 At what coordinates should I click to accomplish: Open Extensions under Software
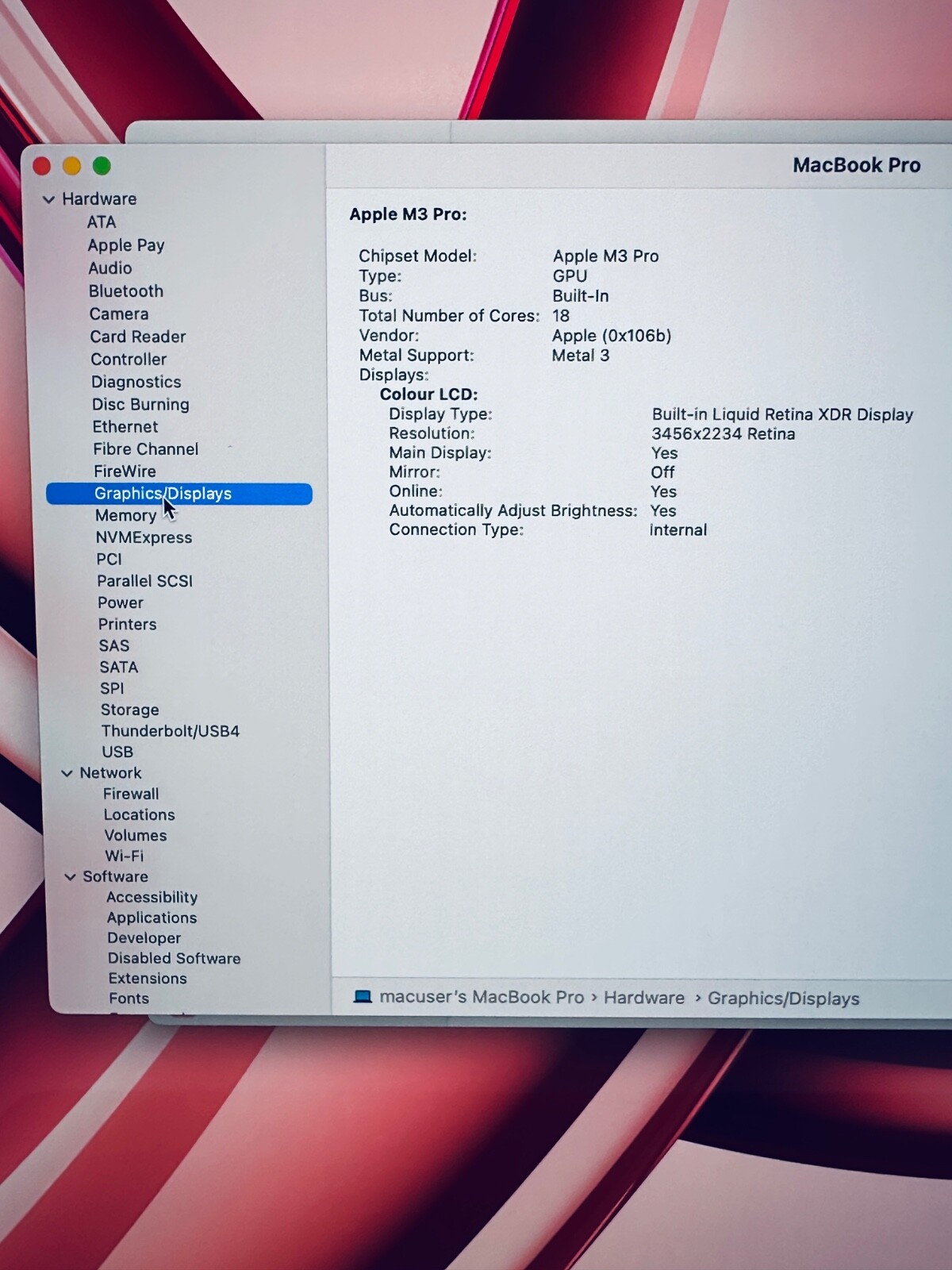pos(148,979)
